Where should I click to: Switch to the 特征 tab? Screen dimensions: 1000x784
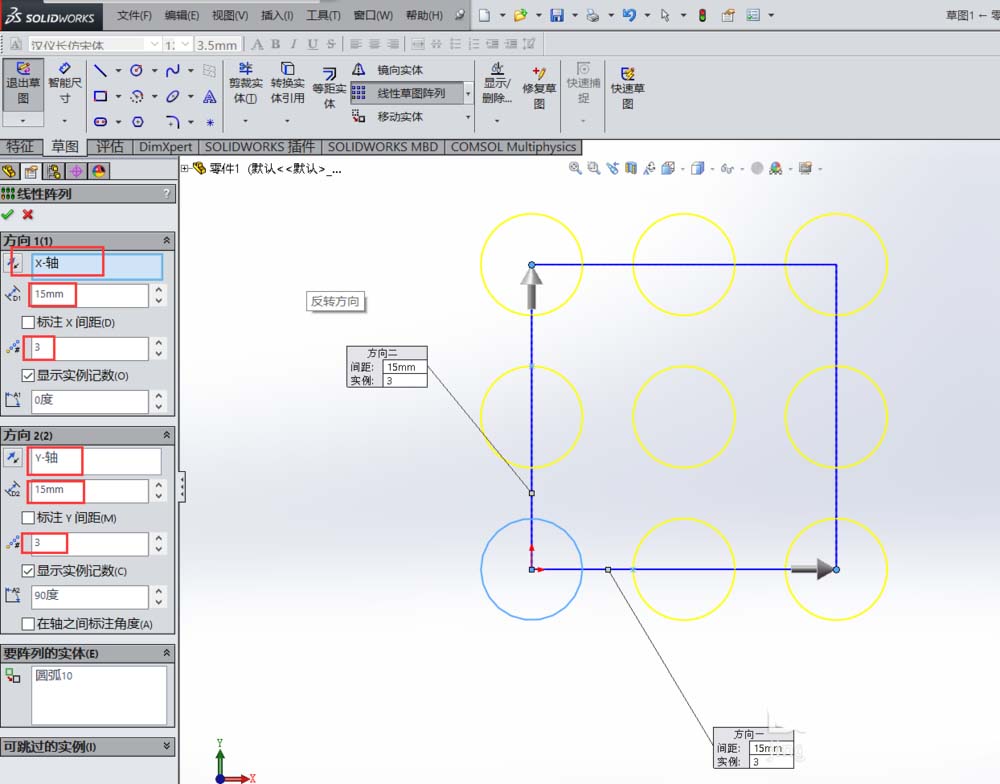22,146
